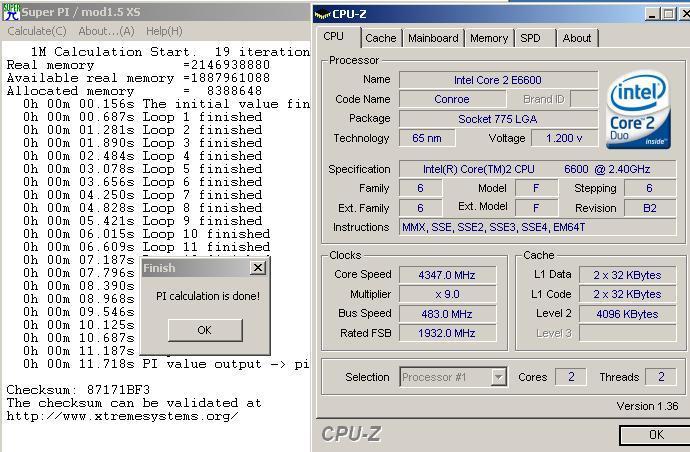Click the empty Level 3 cache field

(x=627, y=333)
